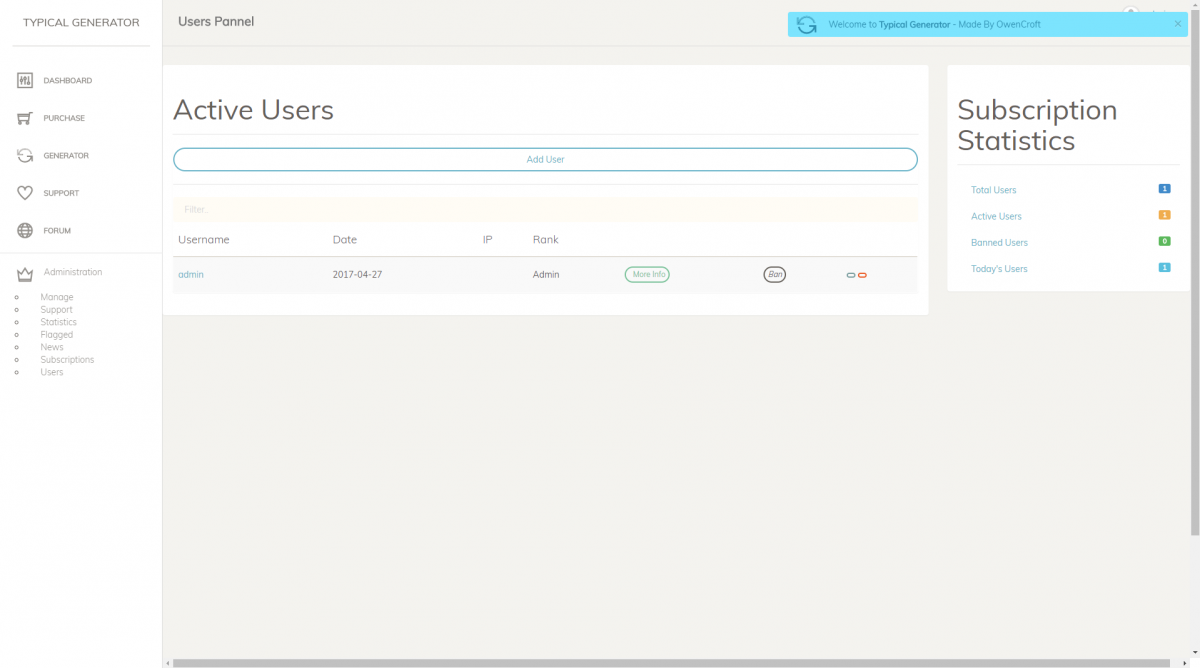Open Subscriptions in the Administration menu
Image resolution: width=1200 pixels, height=668 pixels.
pyautogui.click(x=67, y=360)
